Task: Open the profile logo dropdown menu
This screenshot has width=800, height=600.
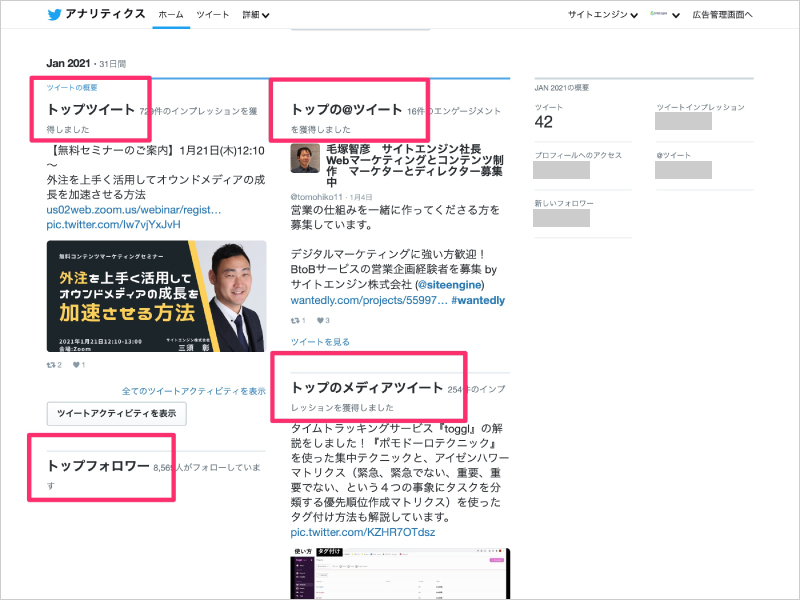Action: pyautogui.click(x=664, y=15)
